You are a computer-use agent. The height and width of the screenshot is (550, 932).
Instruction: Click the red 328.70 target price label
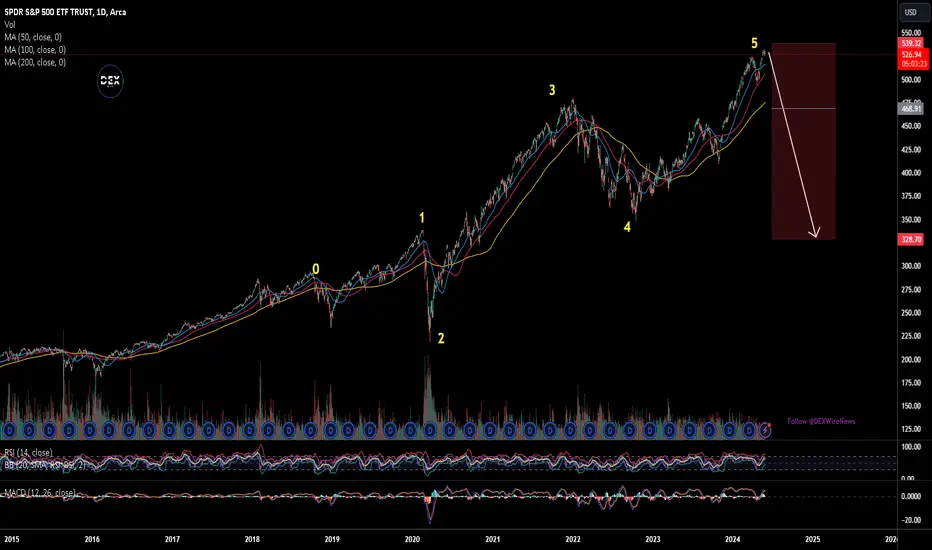(x=911, y=240)
